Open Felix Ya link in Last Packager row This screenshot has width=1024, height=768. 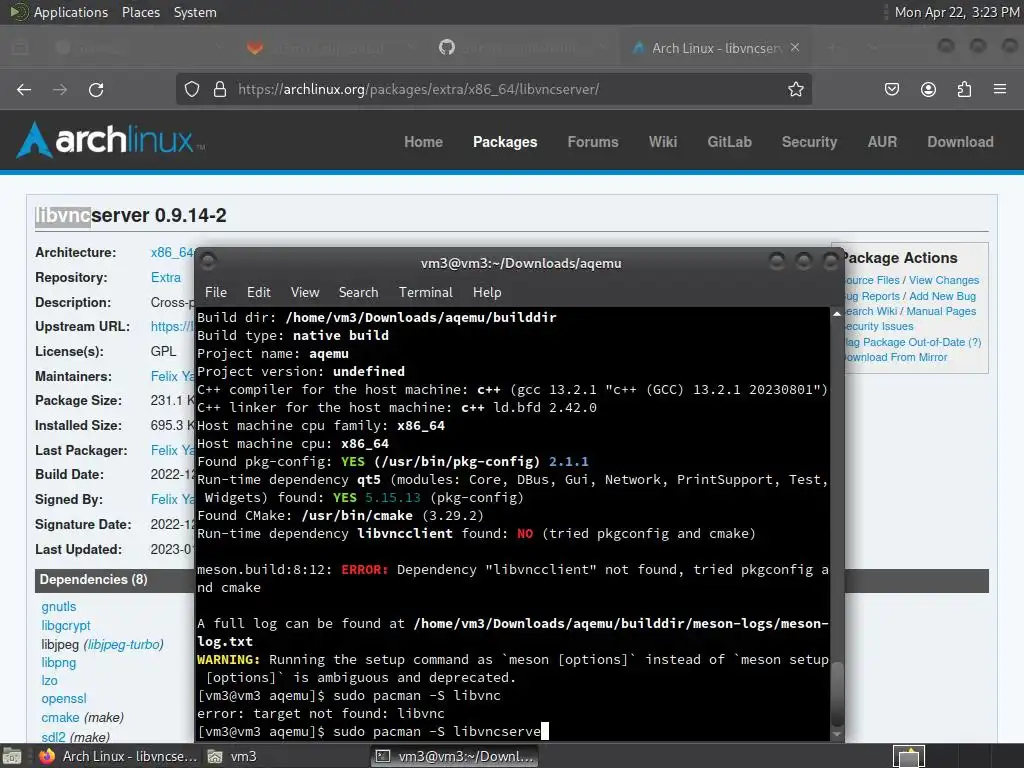coord(172,451)
